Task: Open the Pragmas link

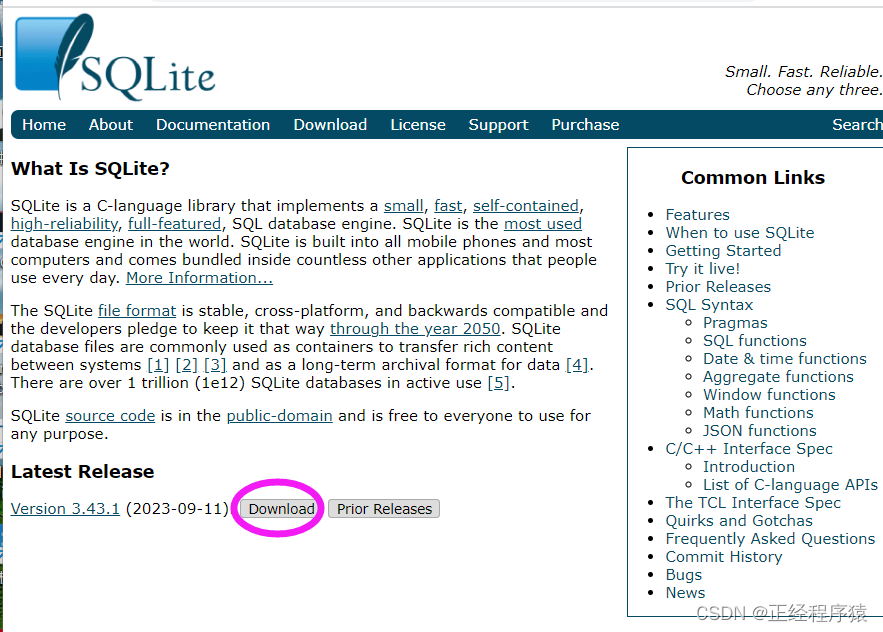Action: pos(735,323)
